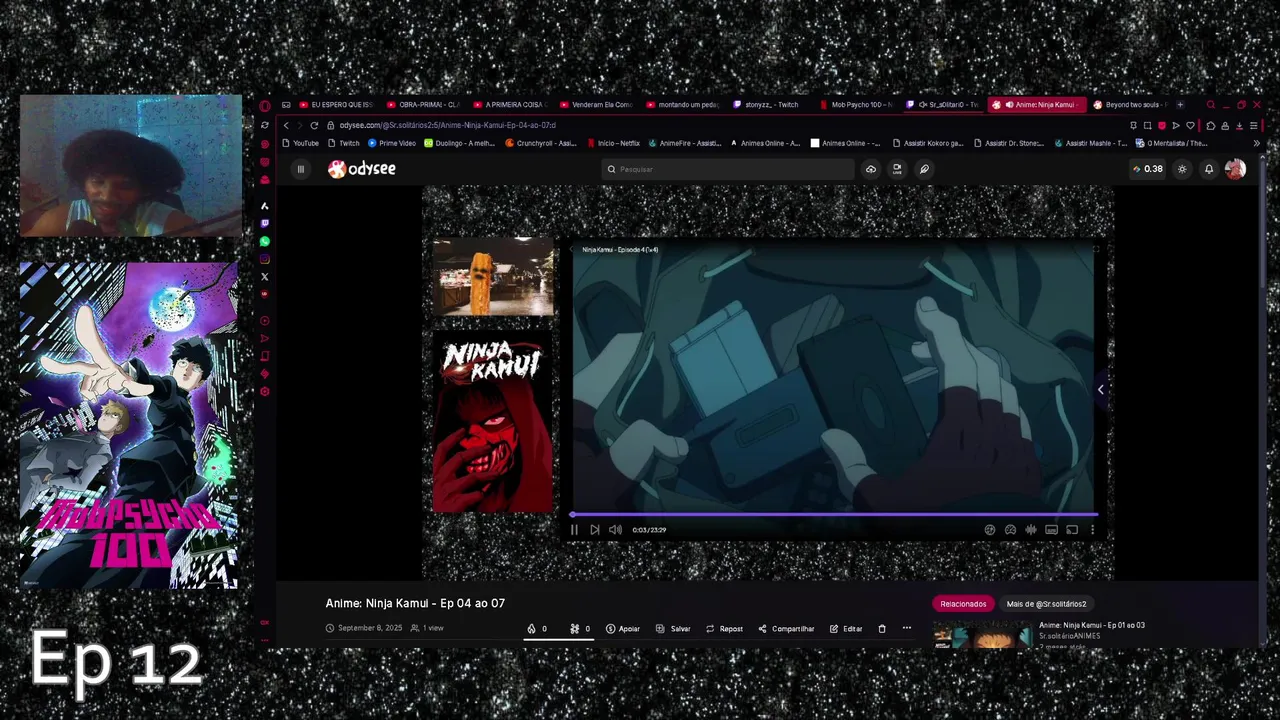This screenshot has height=720, width=1280.
Task: Open the player's three-dot more menu
Action: point(1092,530)
